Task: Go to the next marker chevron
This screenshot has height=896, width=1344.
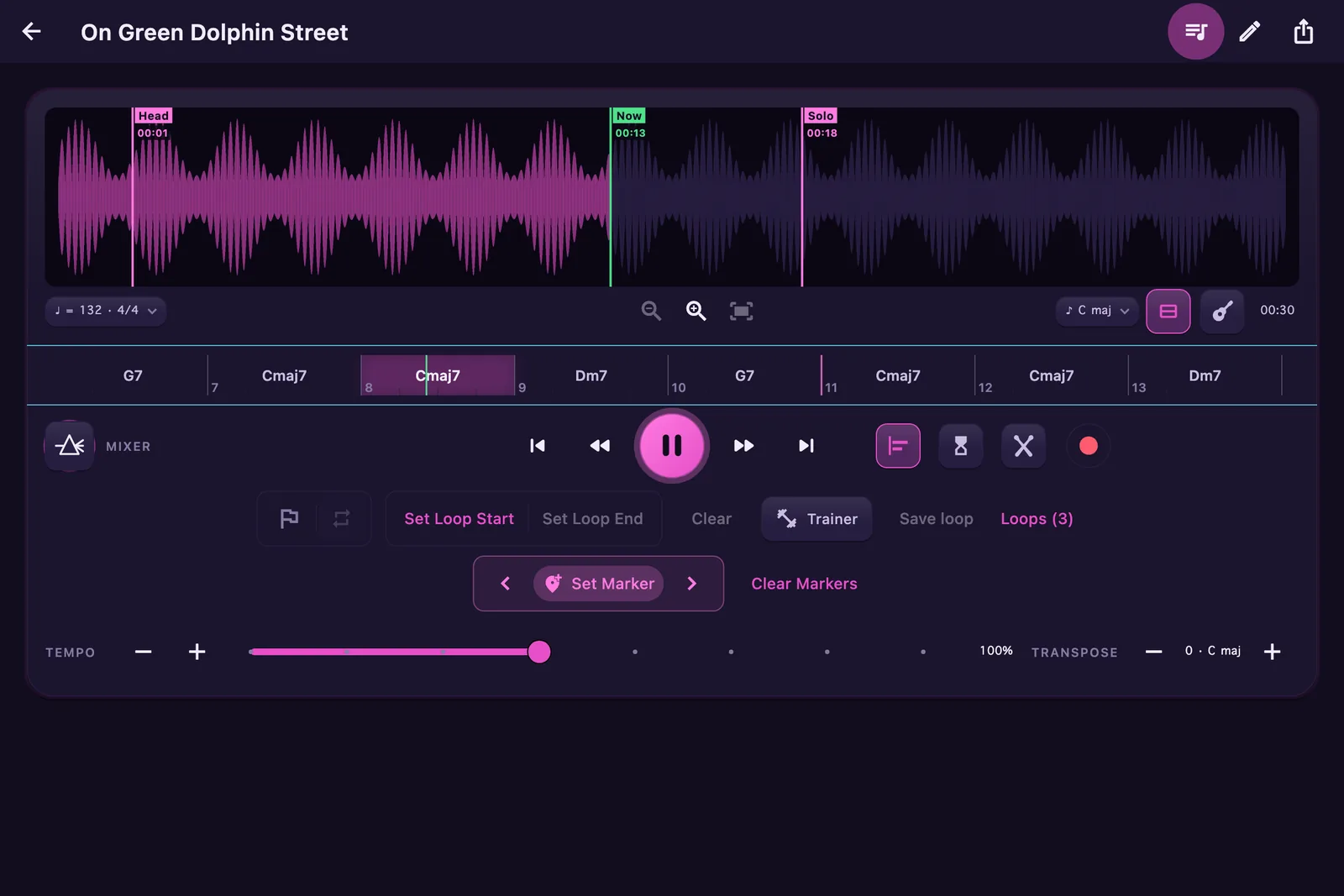Action: click(x=692, y=584)
